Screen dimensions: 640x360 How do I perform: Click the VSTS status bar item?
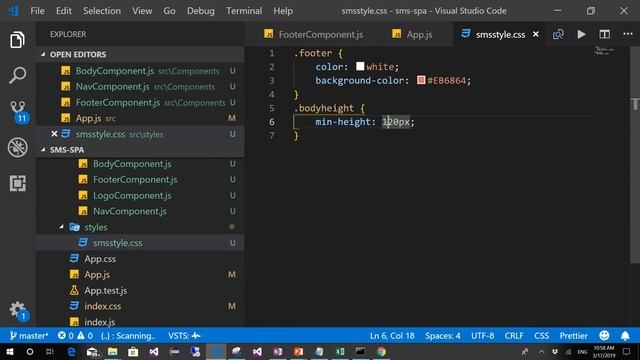click(184, 336)
